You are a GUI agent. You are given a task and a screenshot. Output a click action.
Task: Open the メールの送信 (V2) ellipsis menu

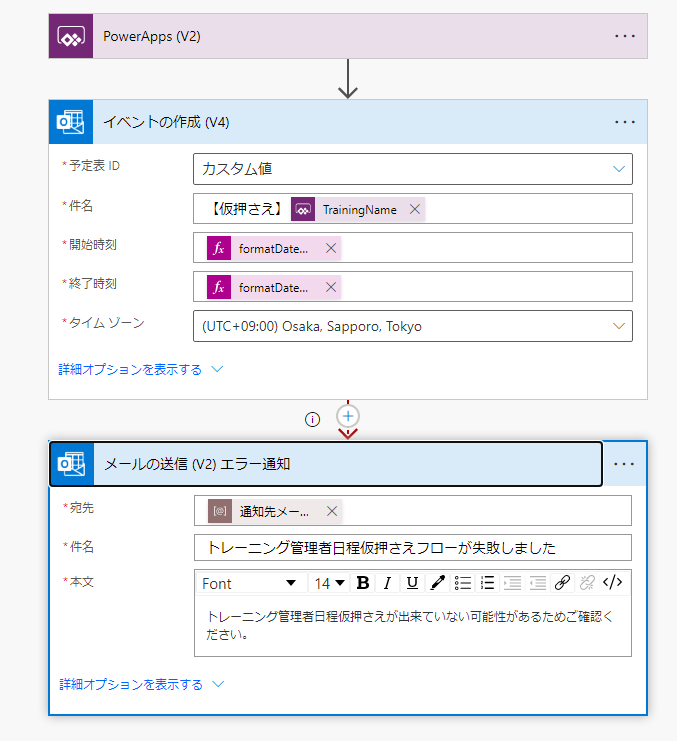[624, 464]
